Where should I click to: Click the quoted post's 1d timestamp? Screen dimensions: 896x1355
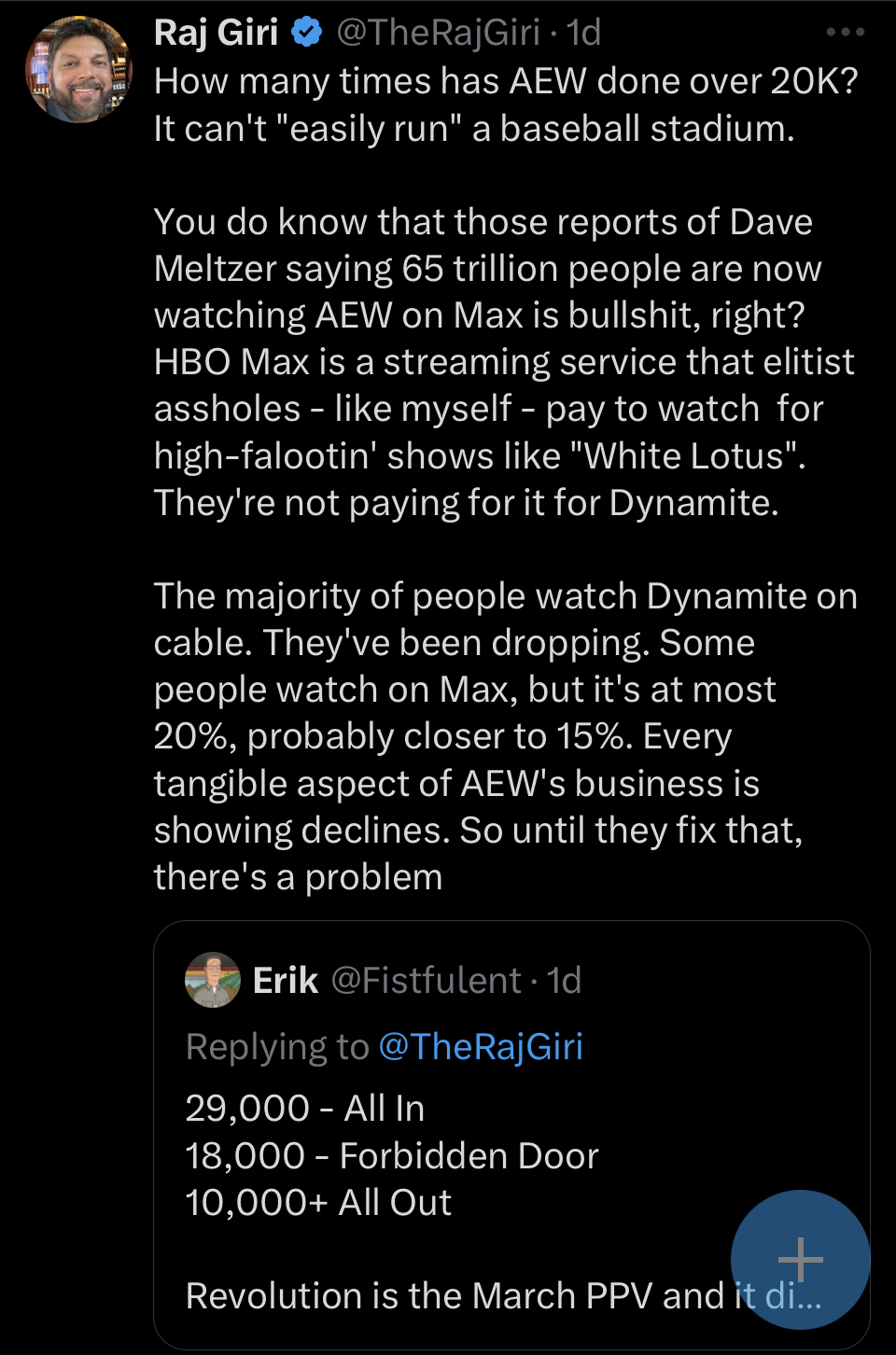tap(564, 981)
